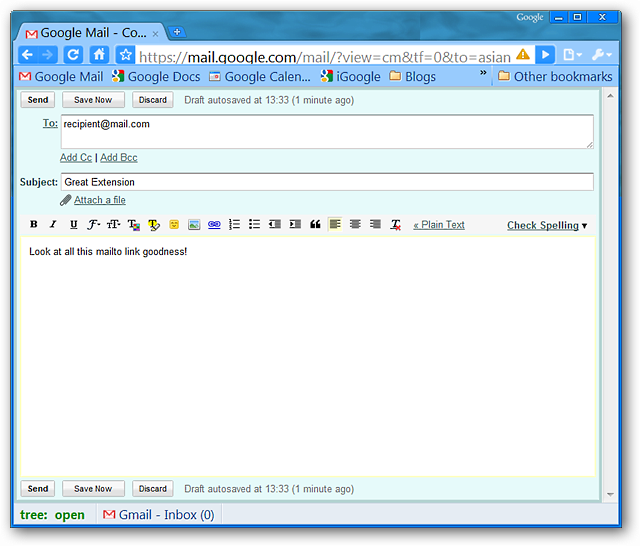Insert an emoticon into the message
The image size is (640, 546).
tap(174, 225)
